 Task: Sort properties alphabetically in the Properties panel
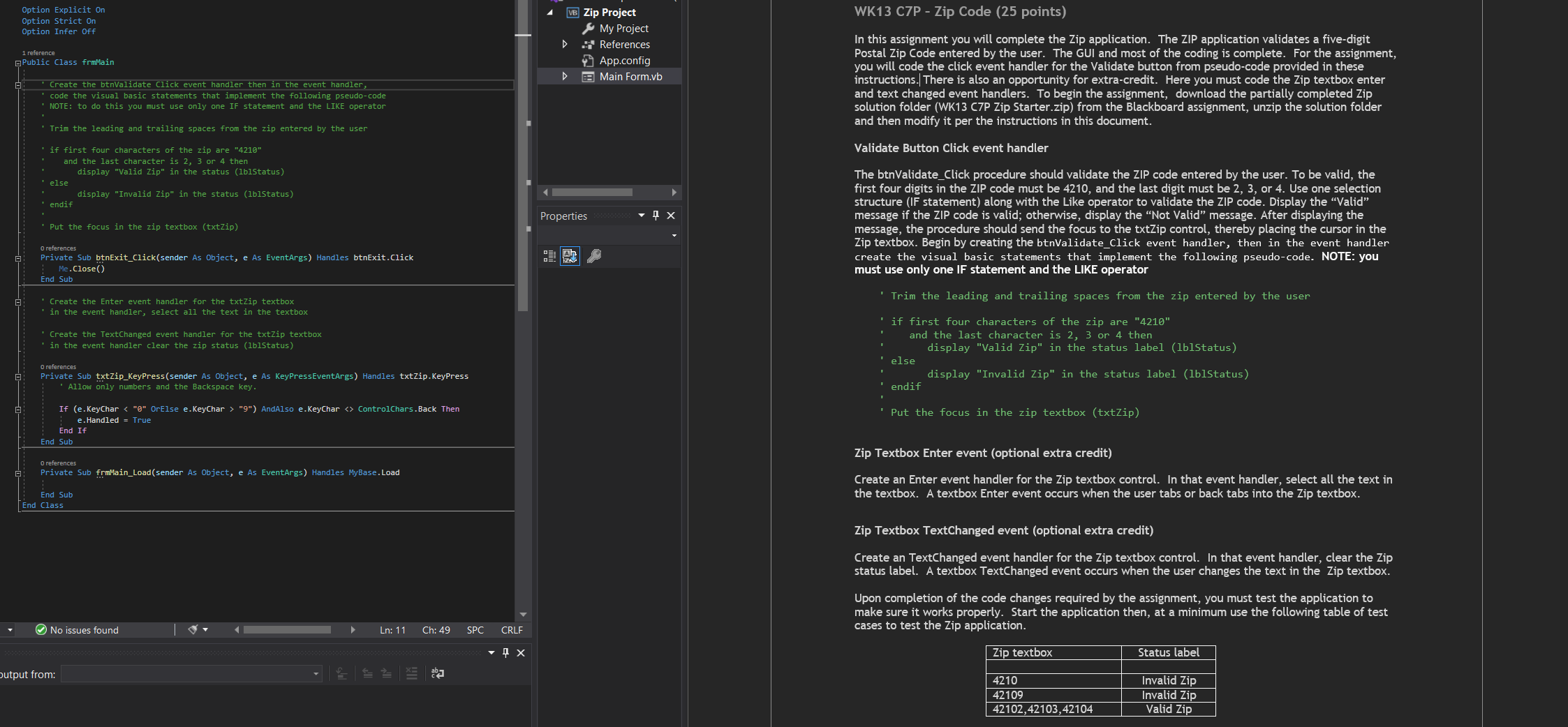(570, 255)
